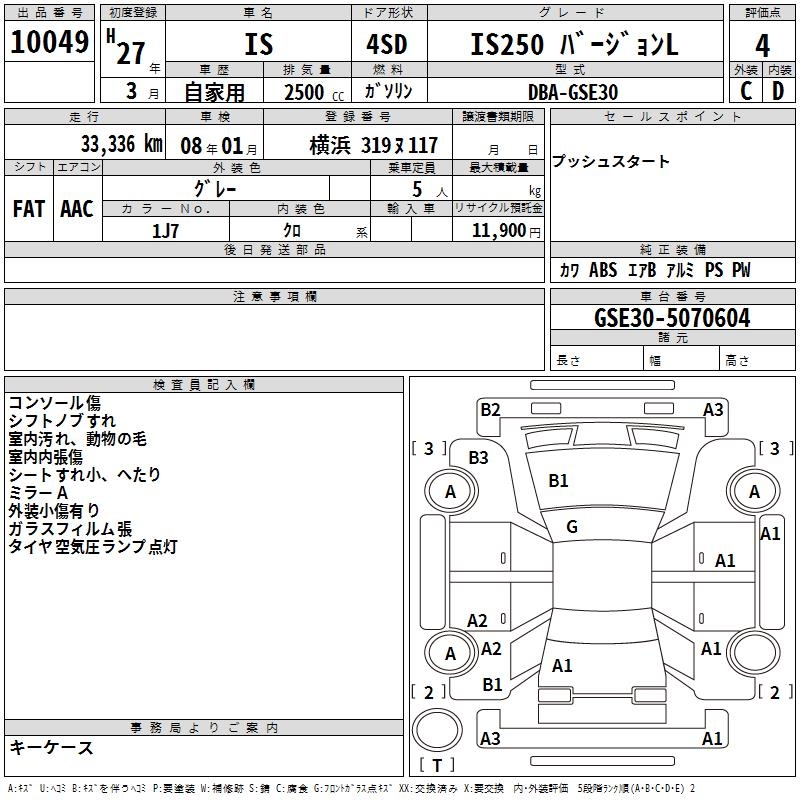This screenshot has height=800, width=800.
Task: Click the 高さ dimension field
Action: click(x=757, y=358)
